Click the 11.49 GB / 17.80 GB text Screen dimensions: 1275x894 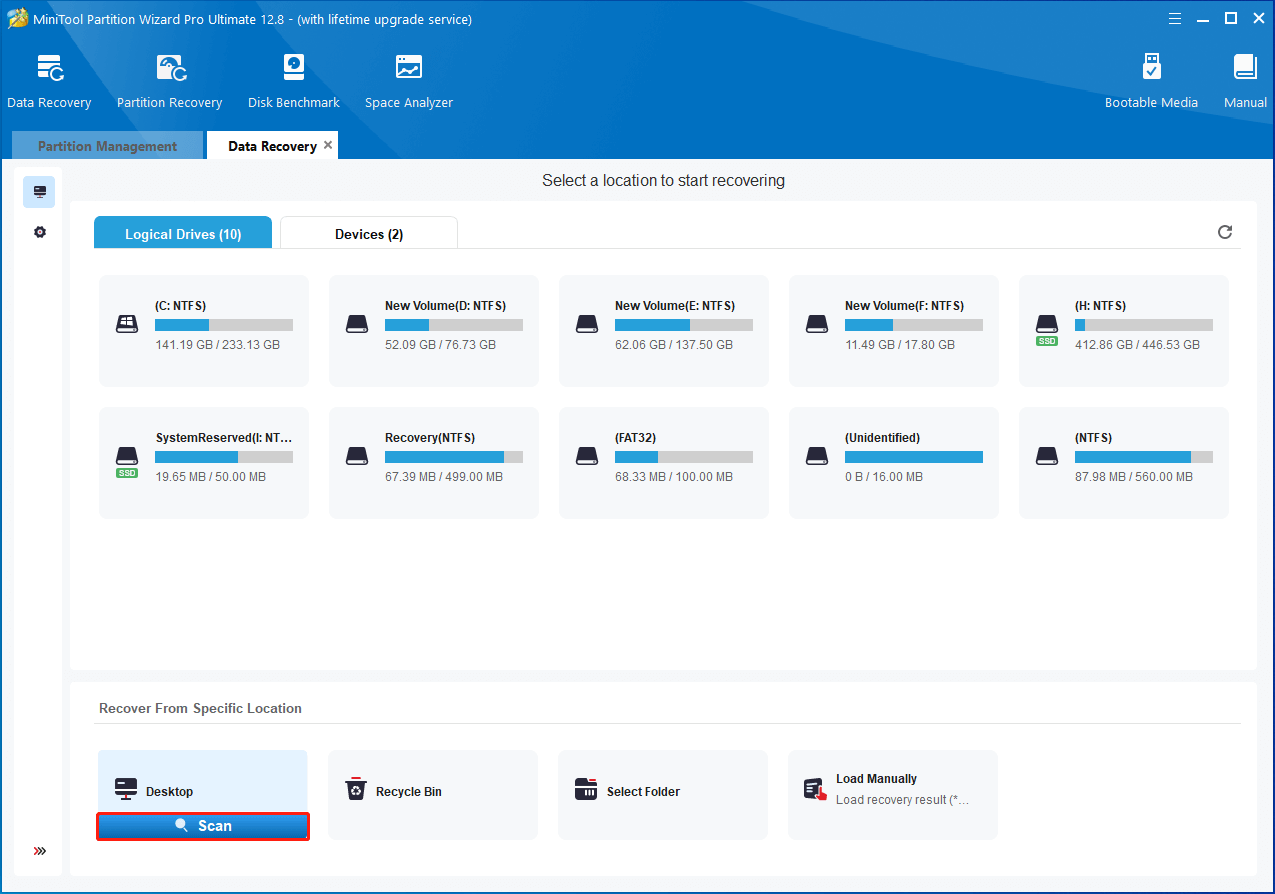(900, 345)
